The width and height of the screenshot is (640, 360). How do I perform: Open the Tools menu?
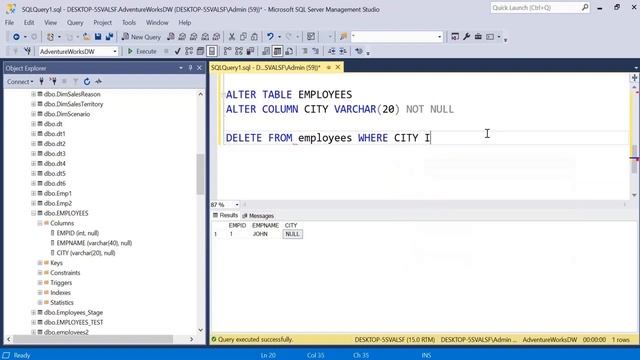129,22
